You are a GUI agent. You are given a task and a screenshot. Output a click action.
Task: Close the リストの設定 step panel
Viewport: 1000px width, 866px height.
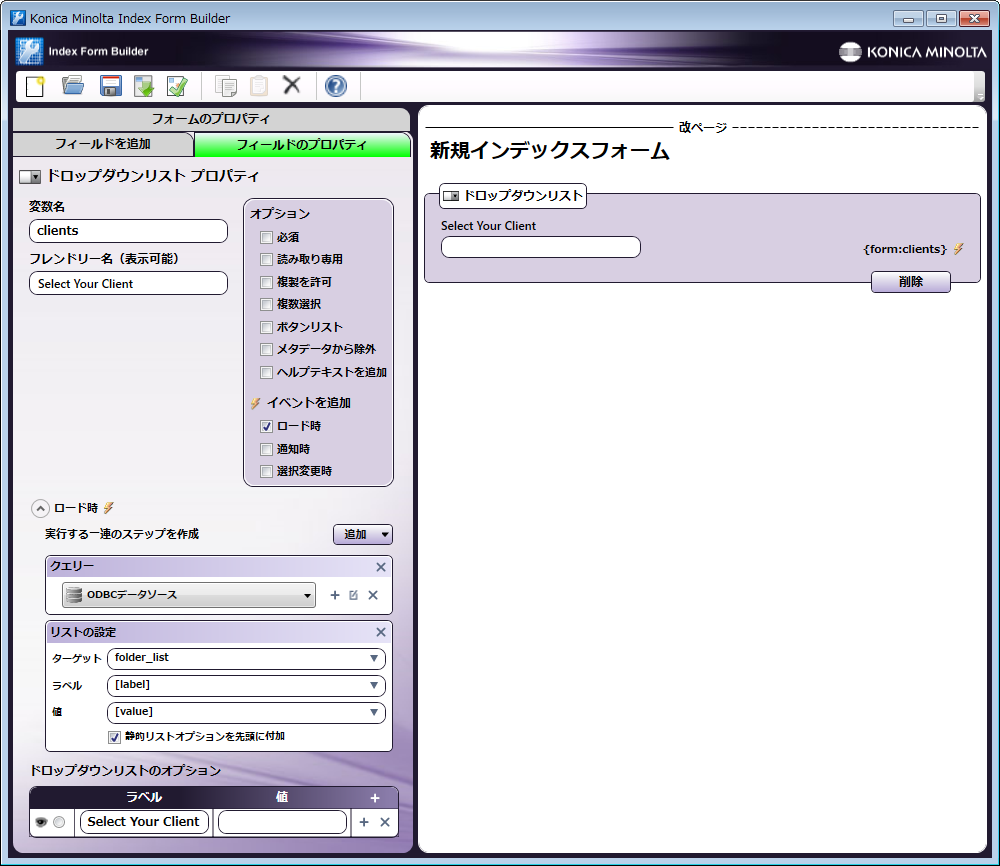coord(381,632)
